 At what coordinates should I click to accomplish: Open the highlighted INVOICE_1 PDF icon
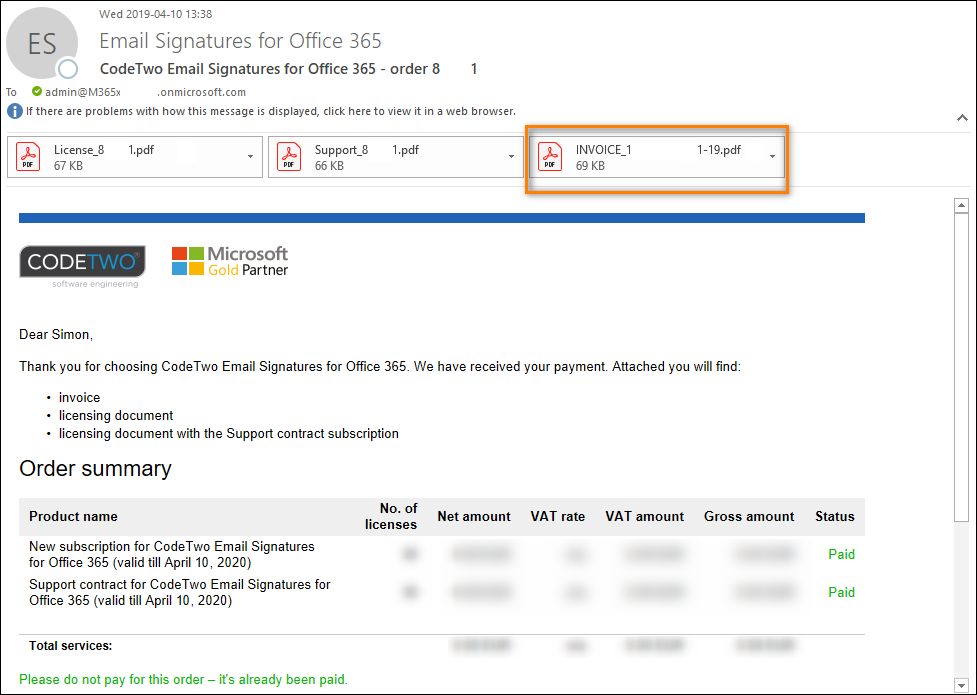tap(549, 157)
